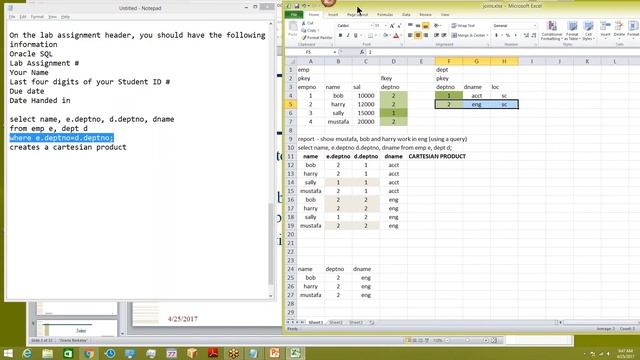Increase font size with the large A
Image resolution: width=640 pixels, height=360 pixels.
coord(392,26)
